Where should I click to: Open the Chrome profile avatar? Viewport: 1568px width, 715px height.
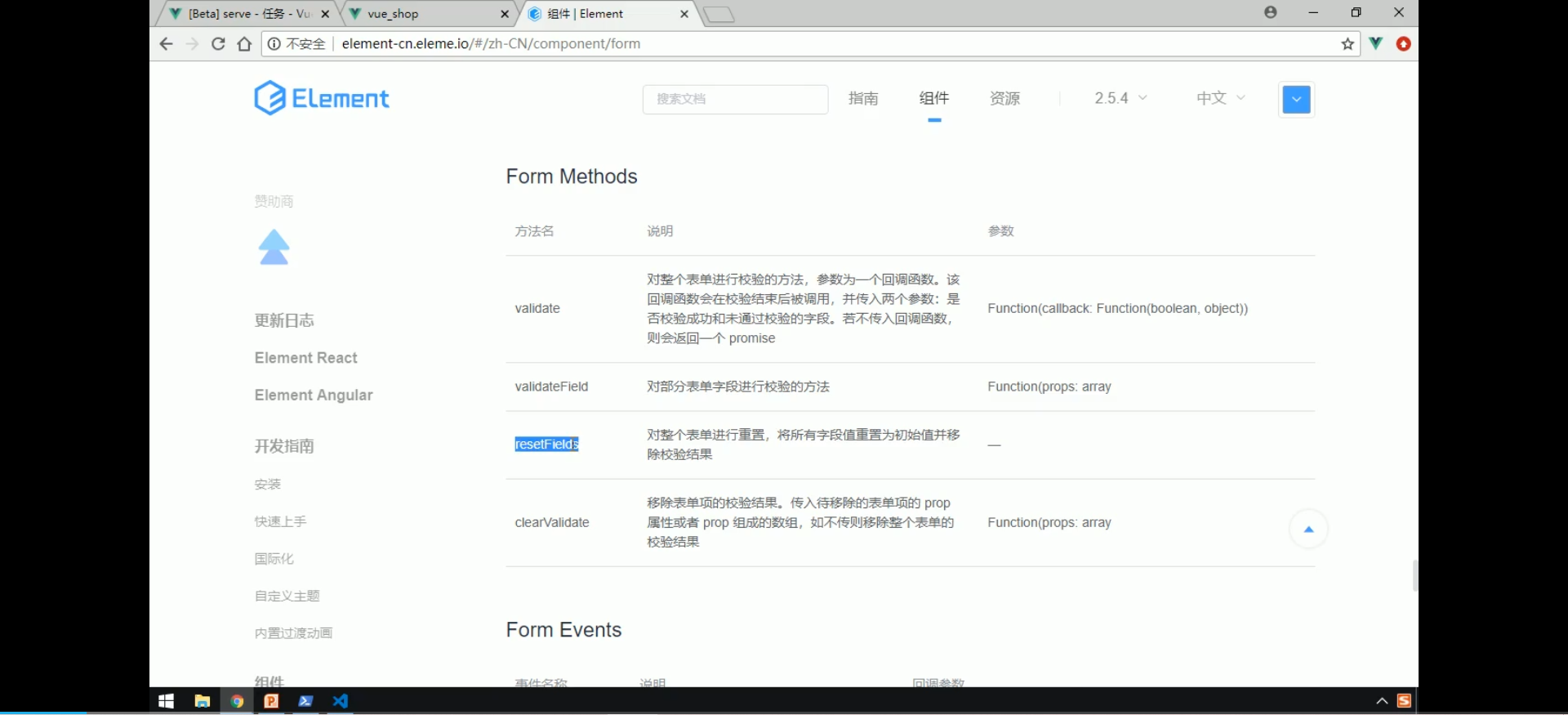click(x=1271, y=12)
